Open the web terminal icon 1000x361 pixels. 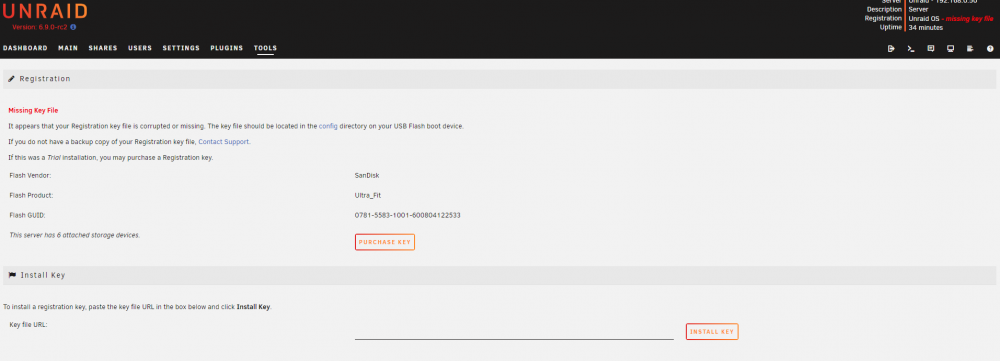911,48
